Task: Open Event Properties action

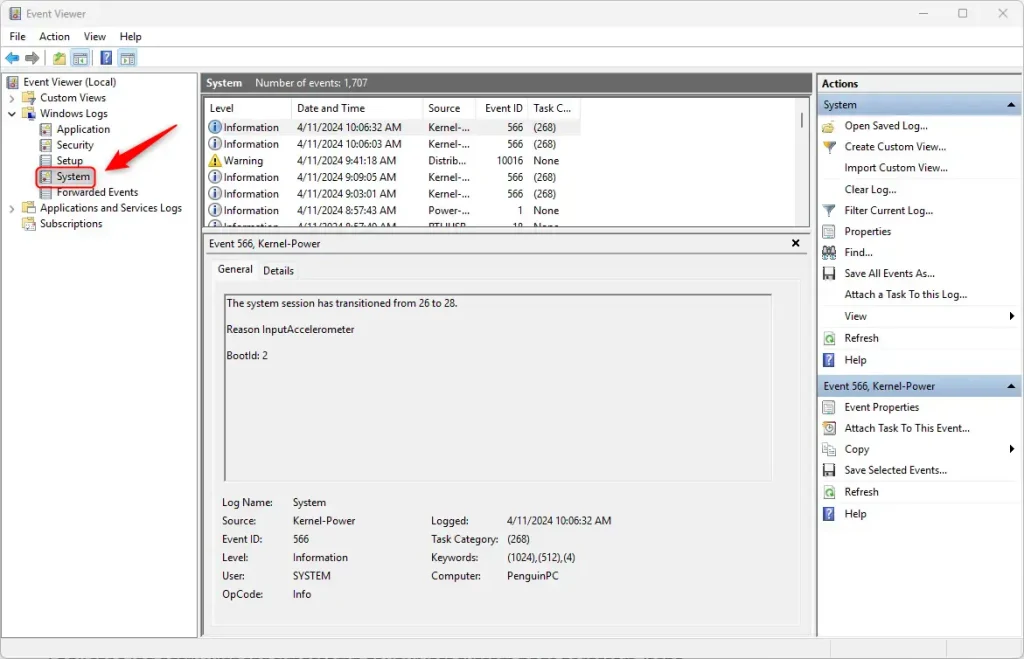Action: tap(881, 408)
